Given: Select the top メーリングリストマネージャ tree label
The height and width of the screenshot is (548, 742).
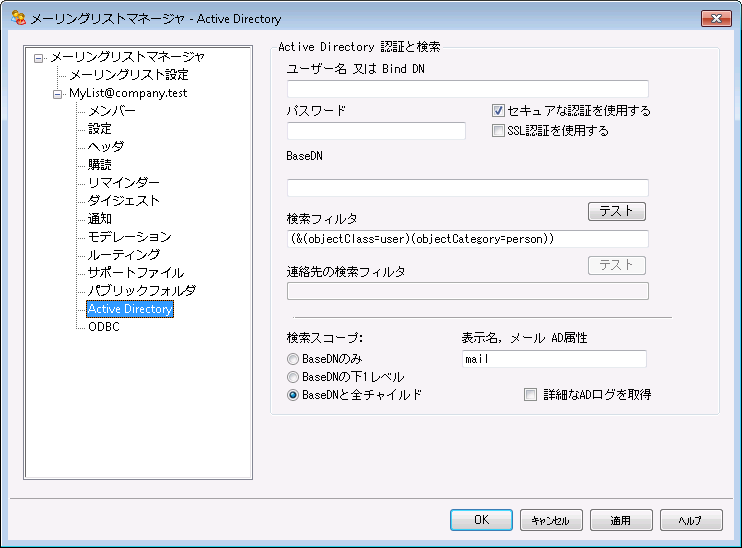Looking at the screenshot, I should 128,57.
